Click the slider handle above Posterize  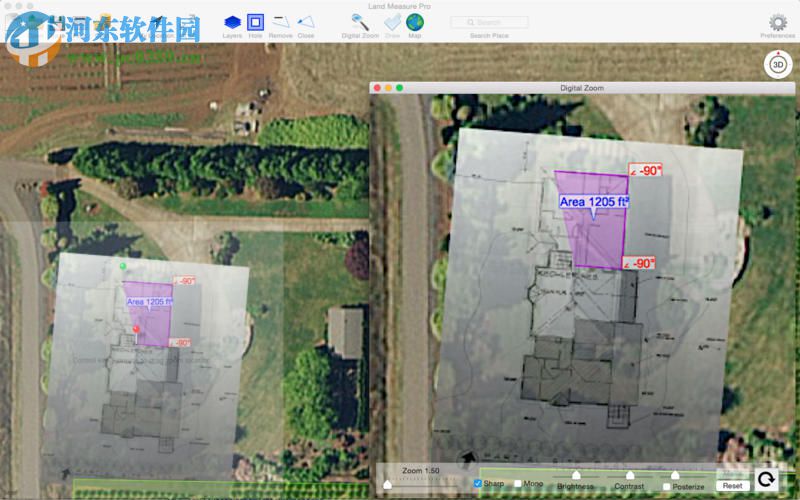point(675,476)
